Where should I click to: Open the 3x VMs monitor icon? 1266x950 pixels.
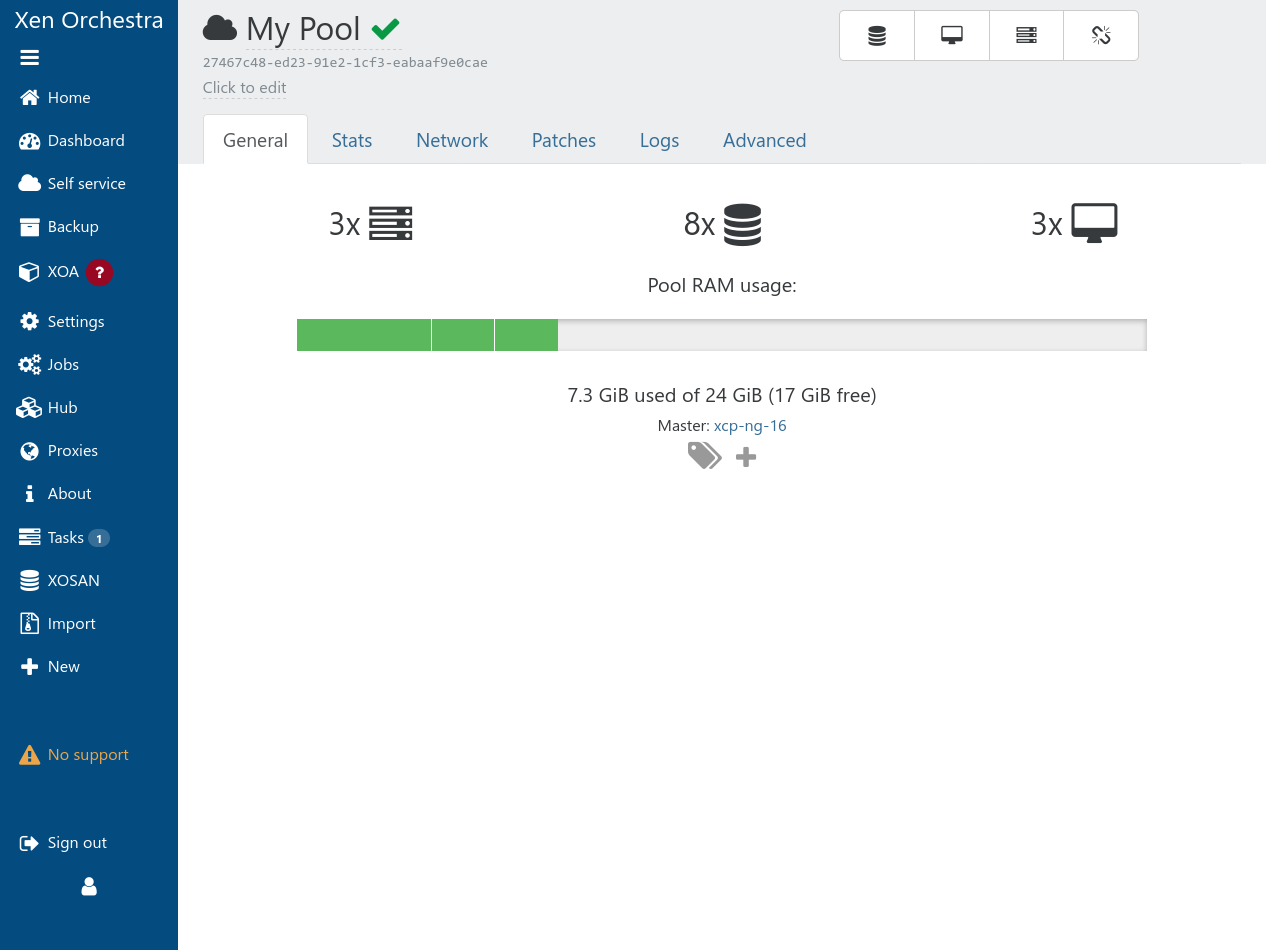tap(1094, 224)
